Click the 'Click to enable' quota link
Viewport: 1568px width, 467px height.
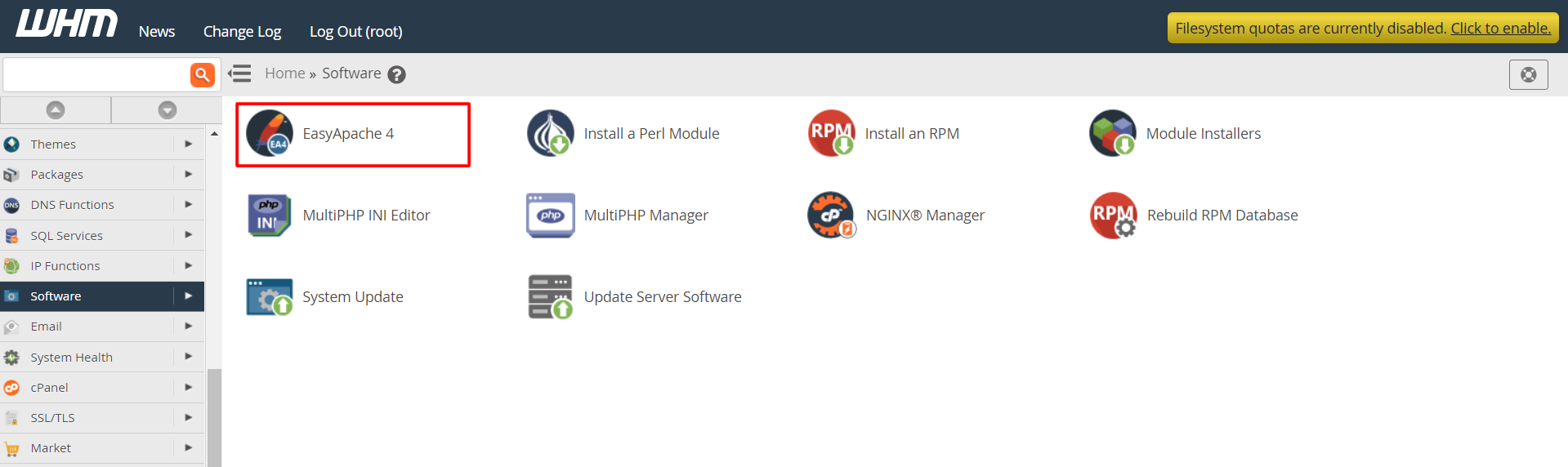(1501, 28)
